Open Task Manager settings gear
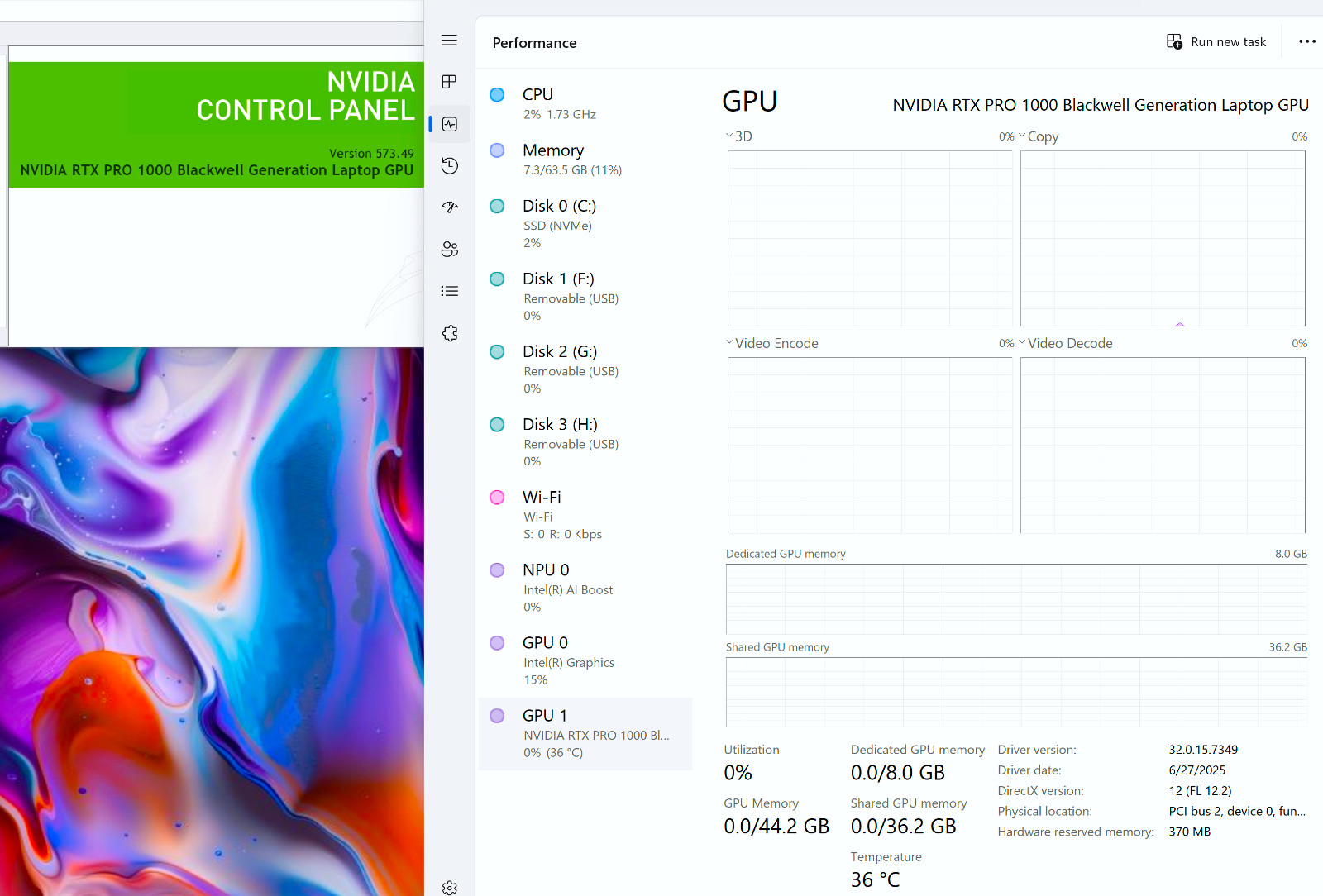 pos(449,888)
